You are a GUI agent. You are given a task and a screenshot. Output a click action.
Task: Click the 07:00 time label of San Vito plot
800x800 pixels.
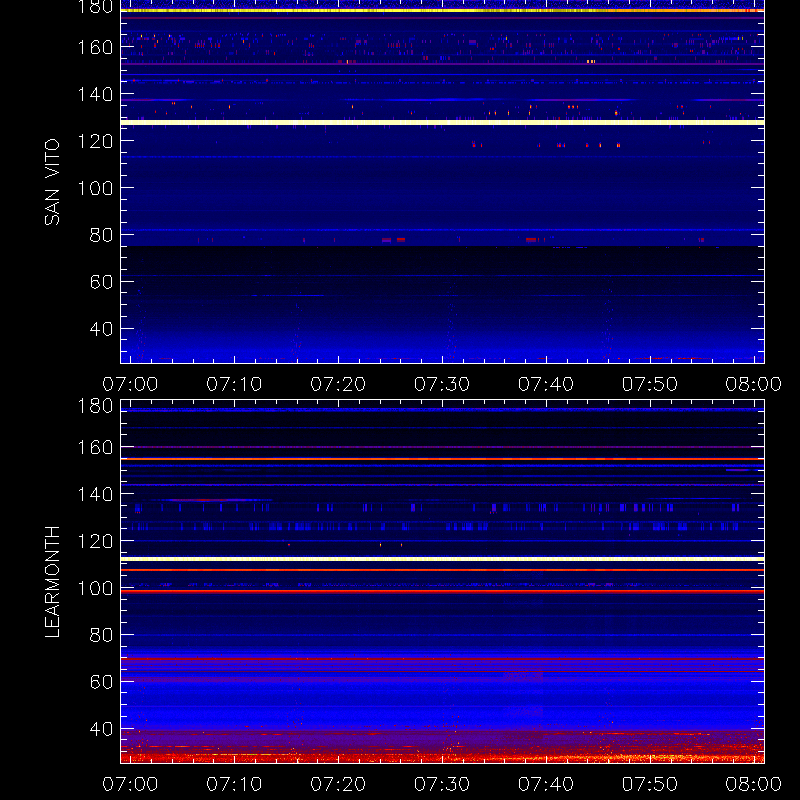coord(130,384)
